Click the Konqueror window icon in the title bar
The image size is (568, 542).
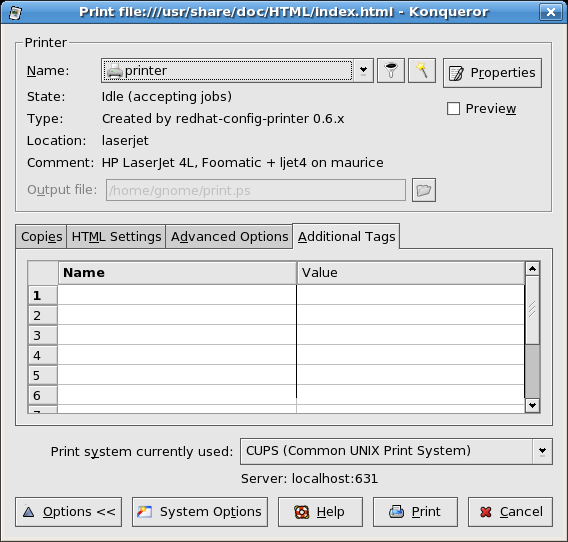click(15, 12)
